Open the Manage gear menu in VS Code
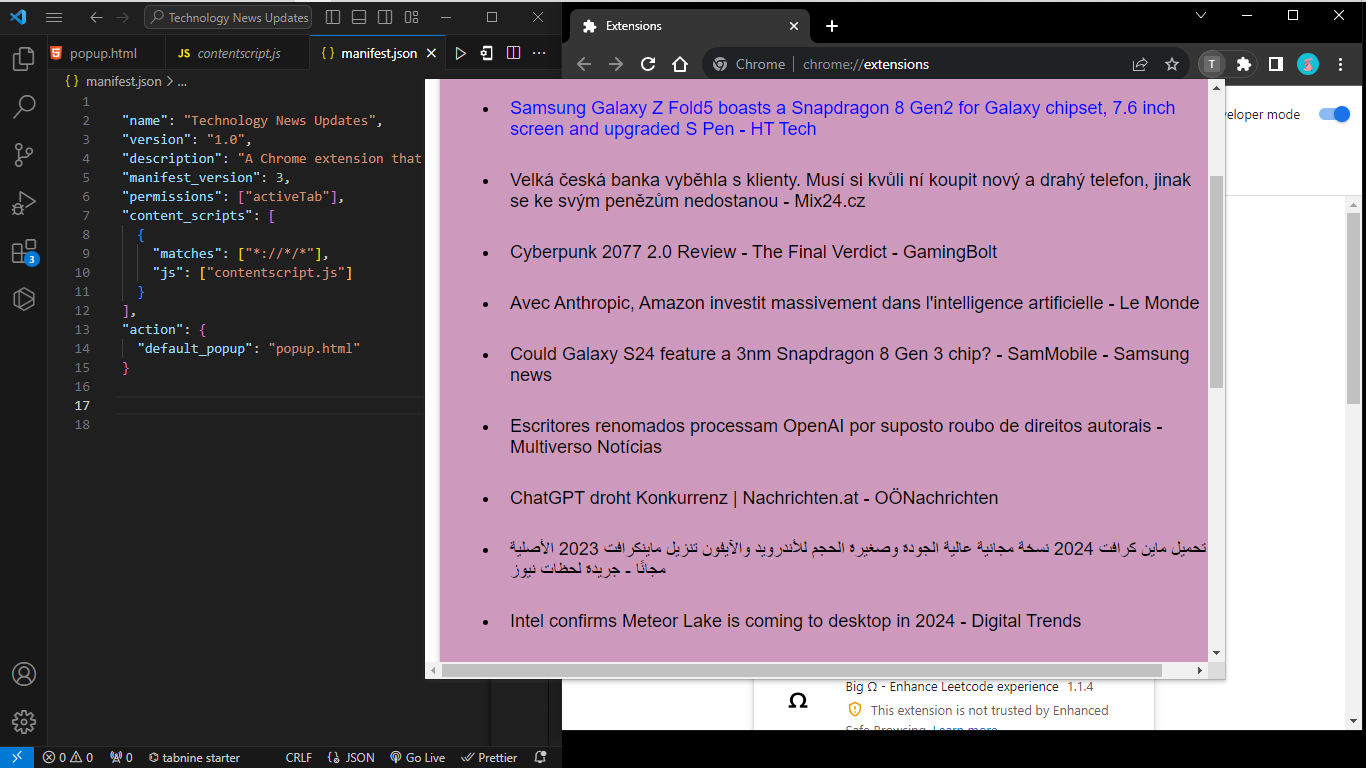Viewport: 1366px width, 768px height. [x=24, y=722]
